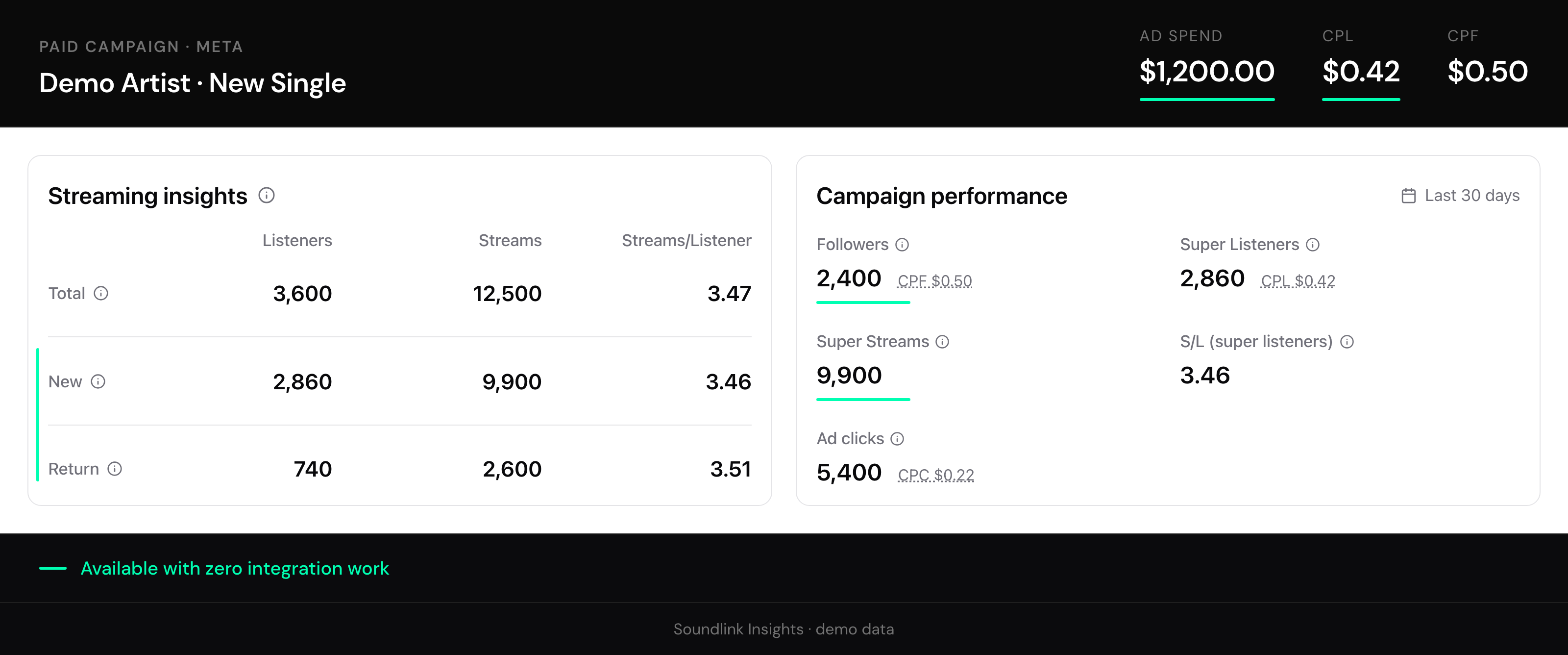Open the Super Listeners info icon
This screenshot has height=655, width=1568.
(1313, 245)
